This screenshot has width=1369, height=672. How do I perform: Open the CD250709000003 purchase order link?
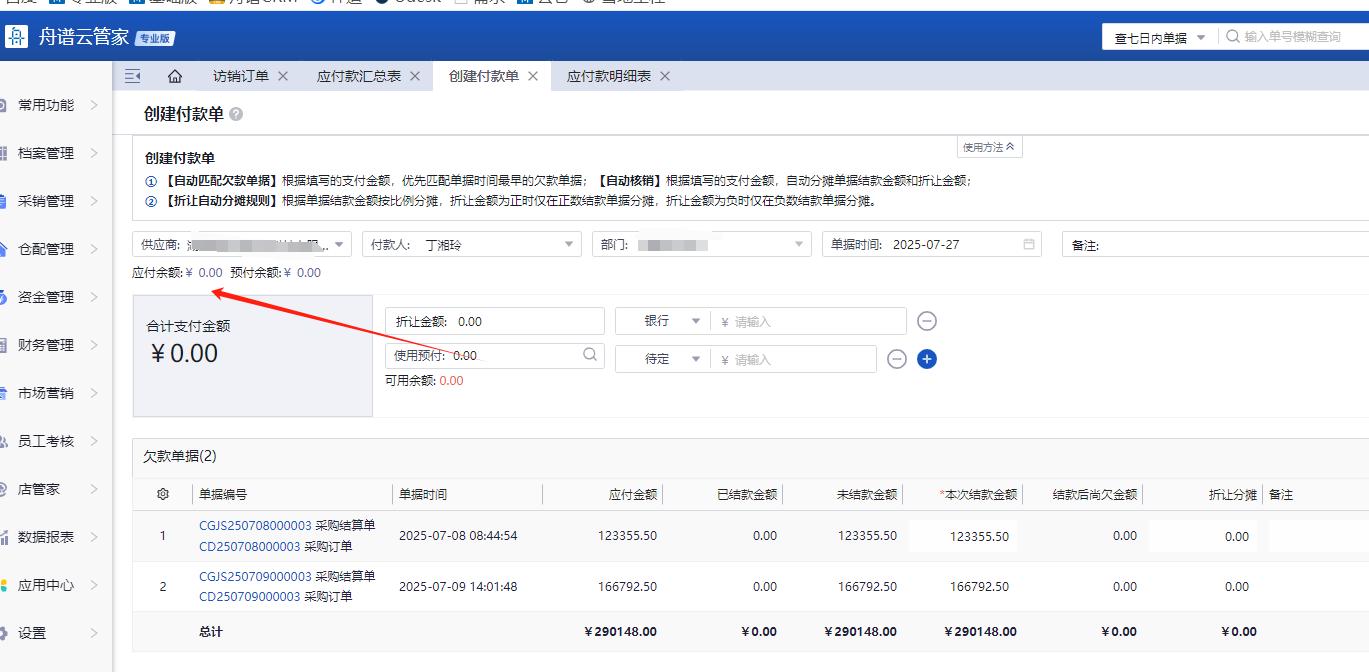coord(249,597)
